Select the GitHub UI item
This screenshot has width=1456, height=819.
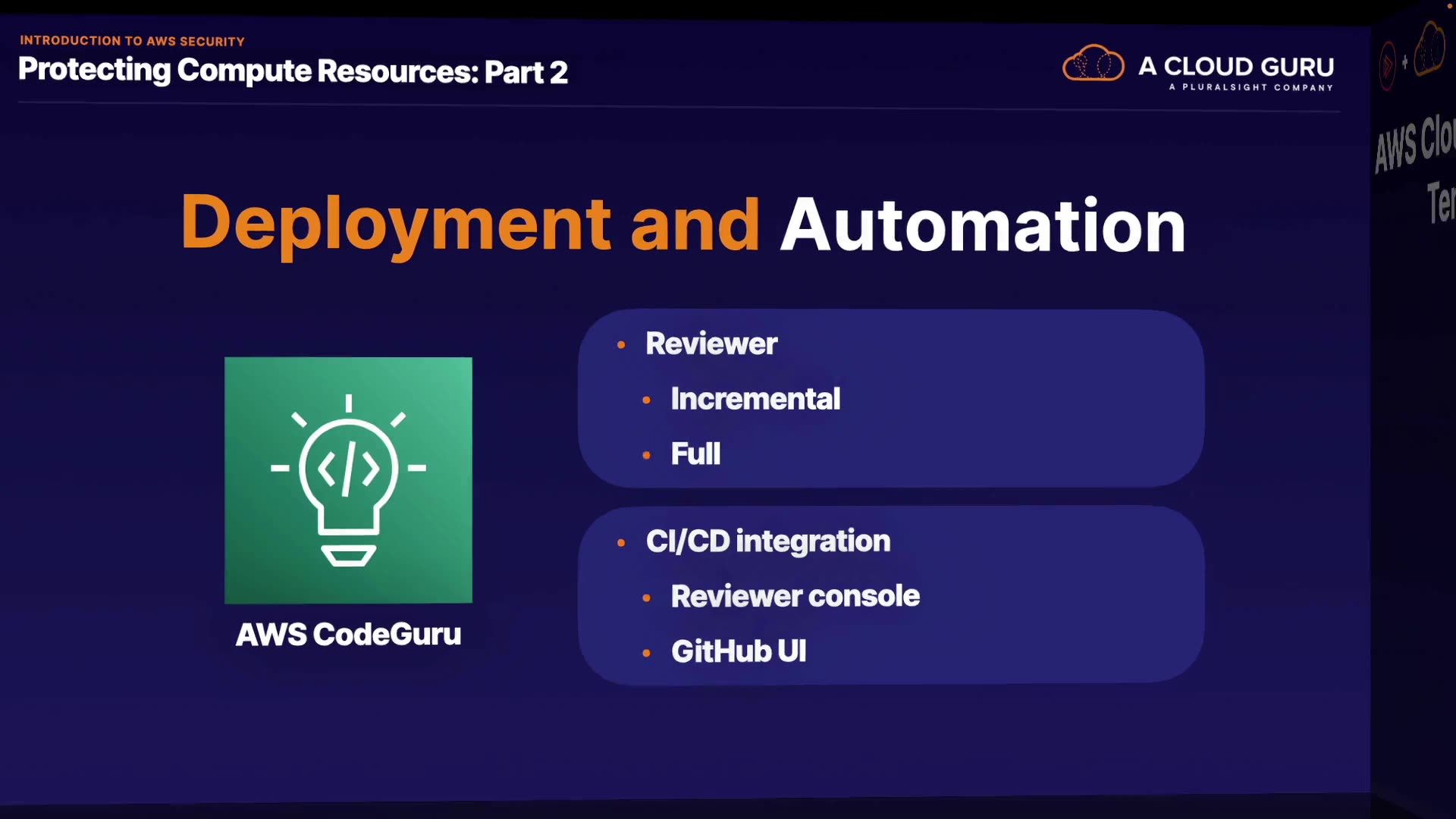739,651
